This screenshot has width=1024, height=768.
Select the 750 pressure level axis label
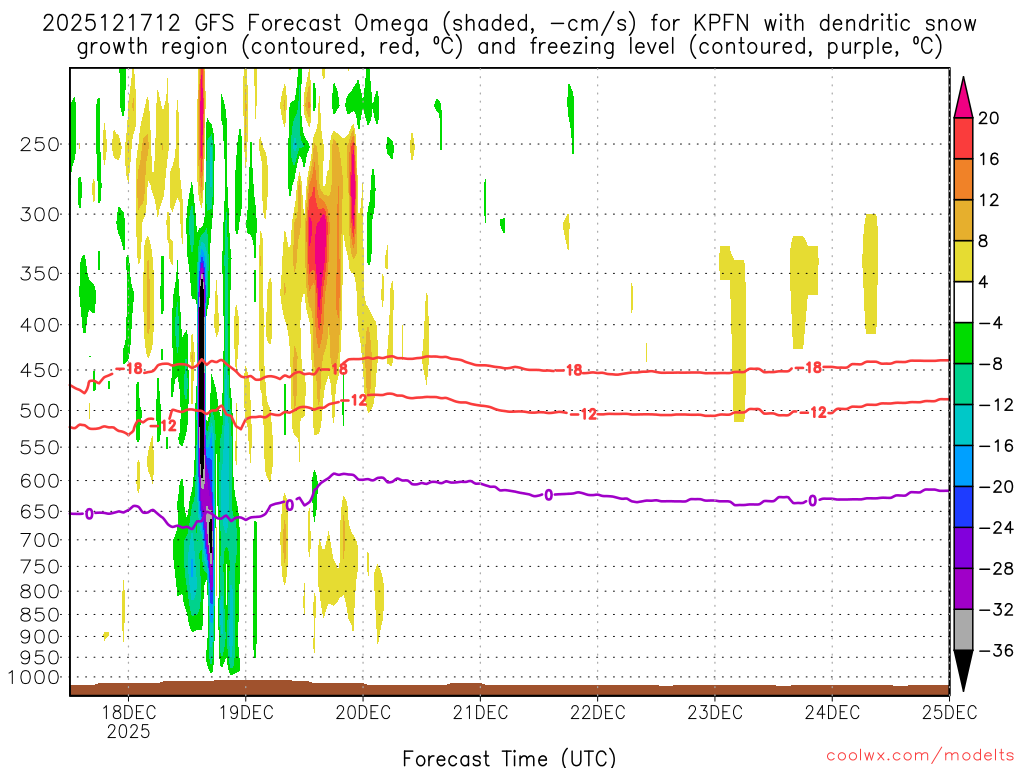tap(39, 567)
